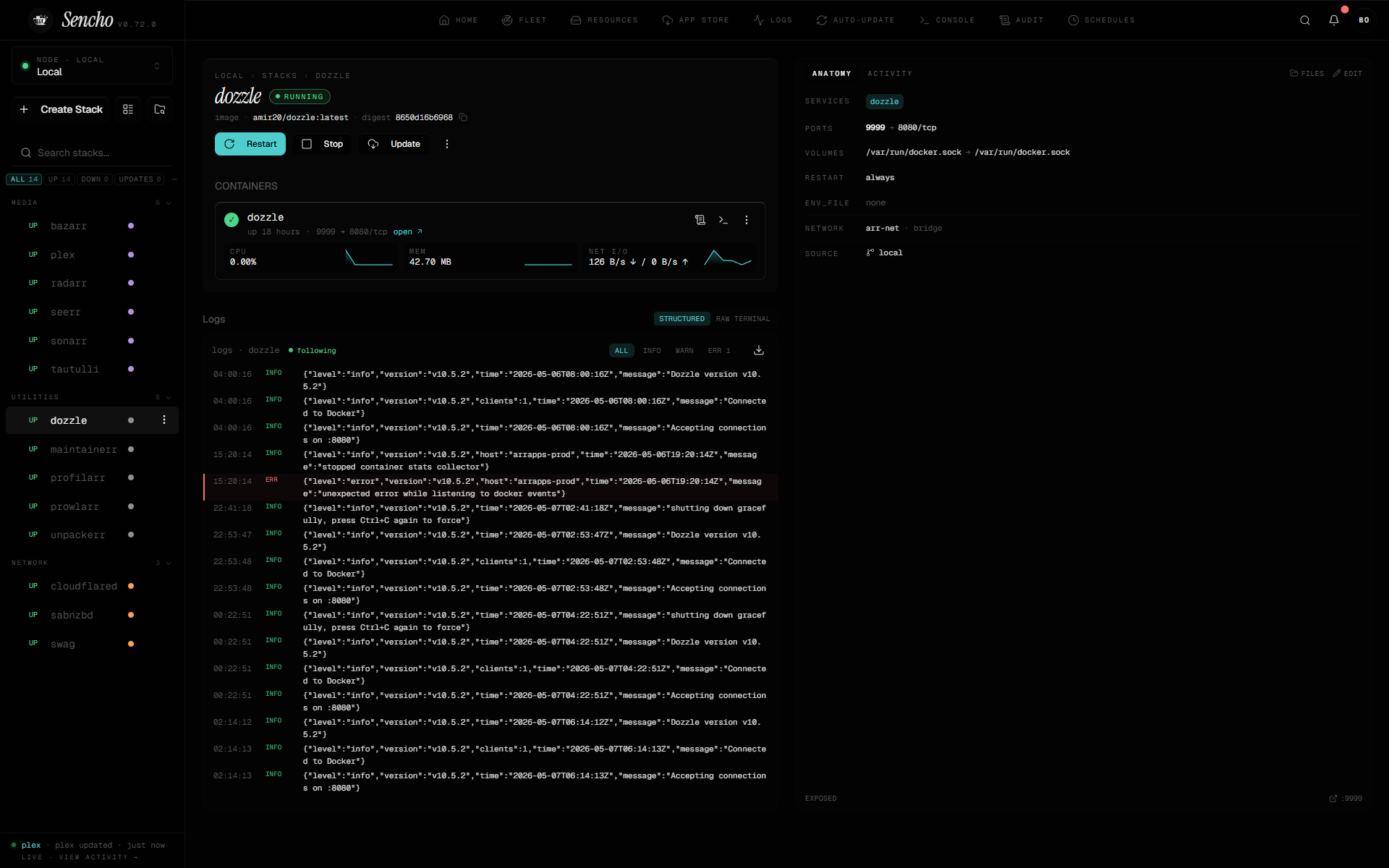Click View Activity link in footer
The image size is (1389, 868).
click(98, 857)
